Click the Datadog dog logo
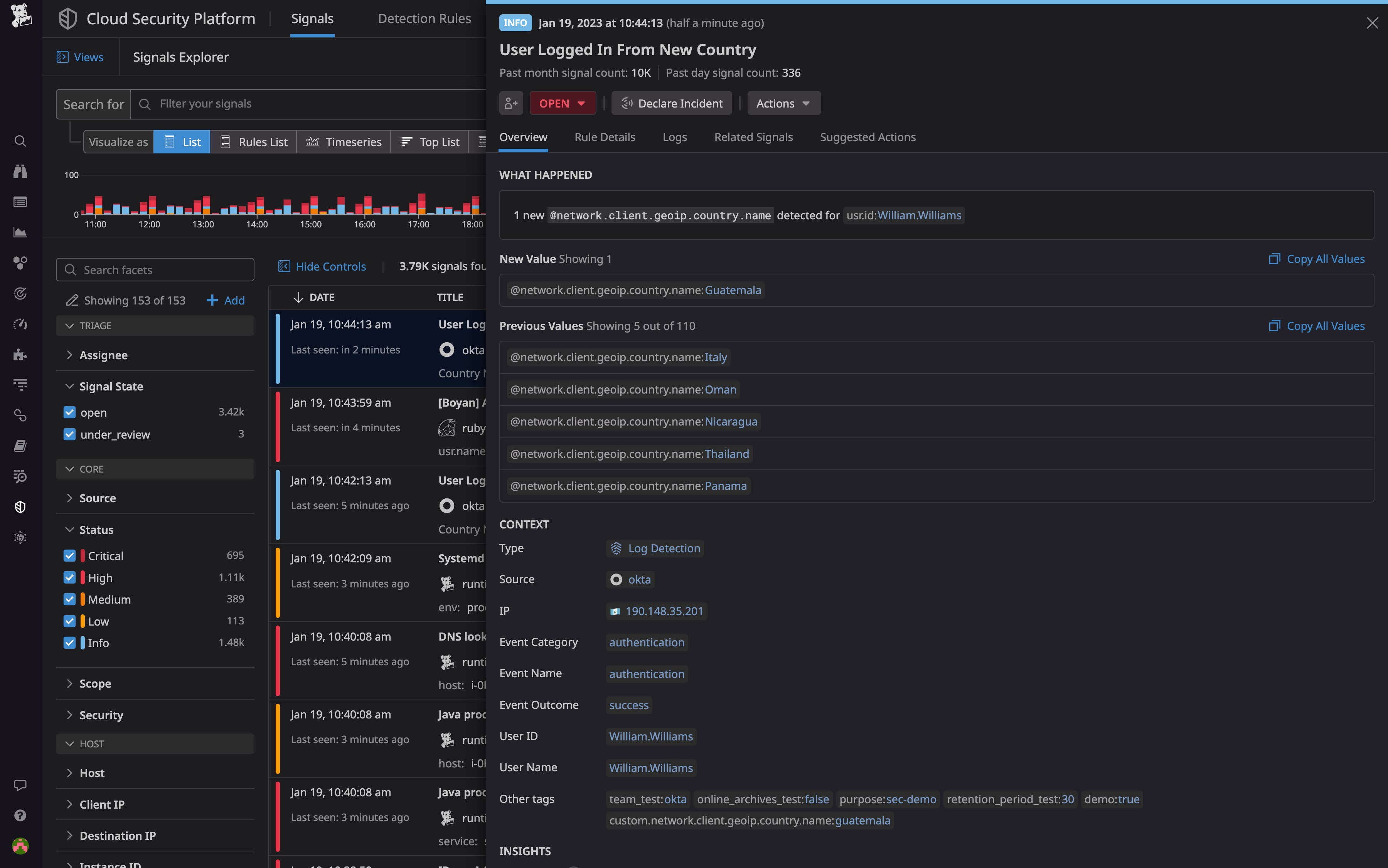 [x=21, y=15]
